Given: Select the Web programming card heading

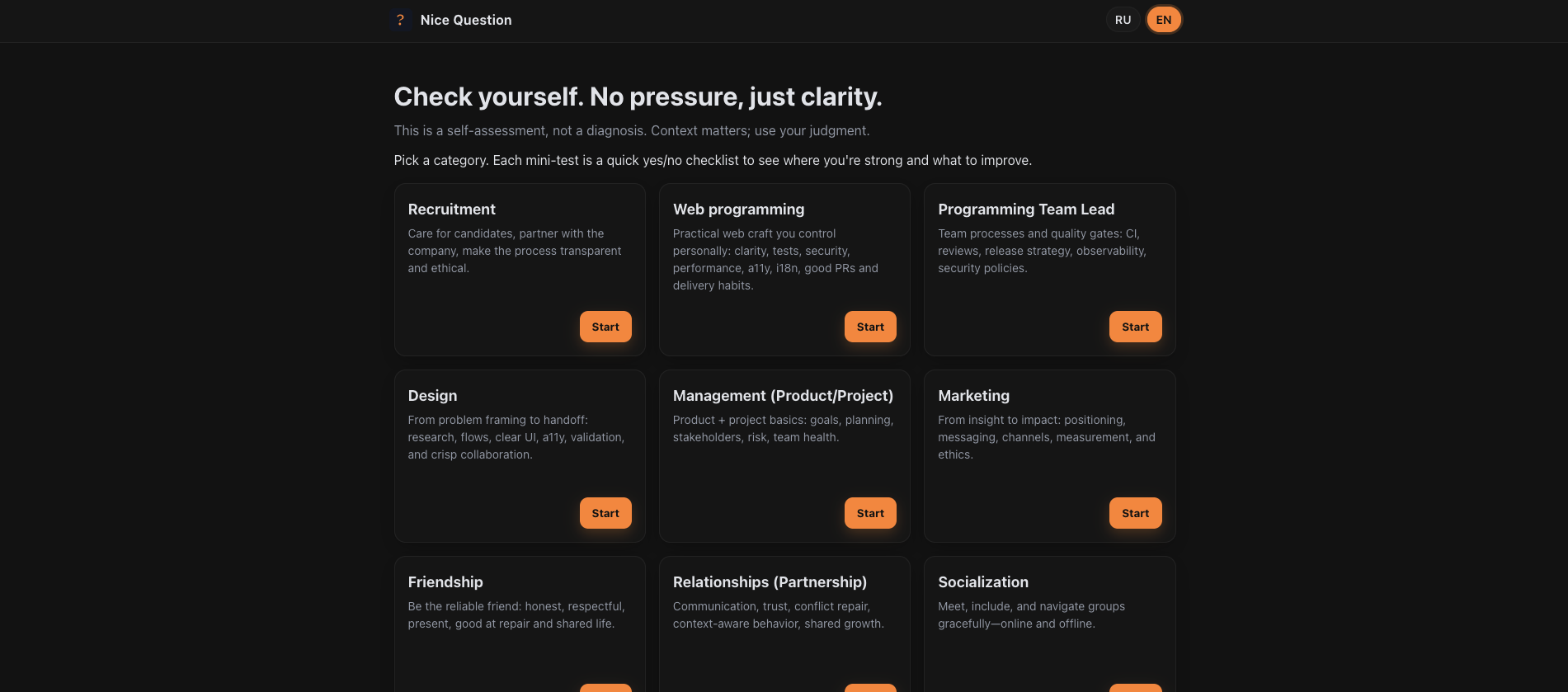Looking at the screenshot, I should [x=738, y=209].
